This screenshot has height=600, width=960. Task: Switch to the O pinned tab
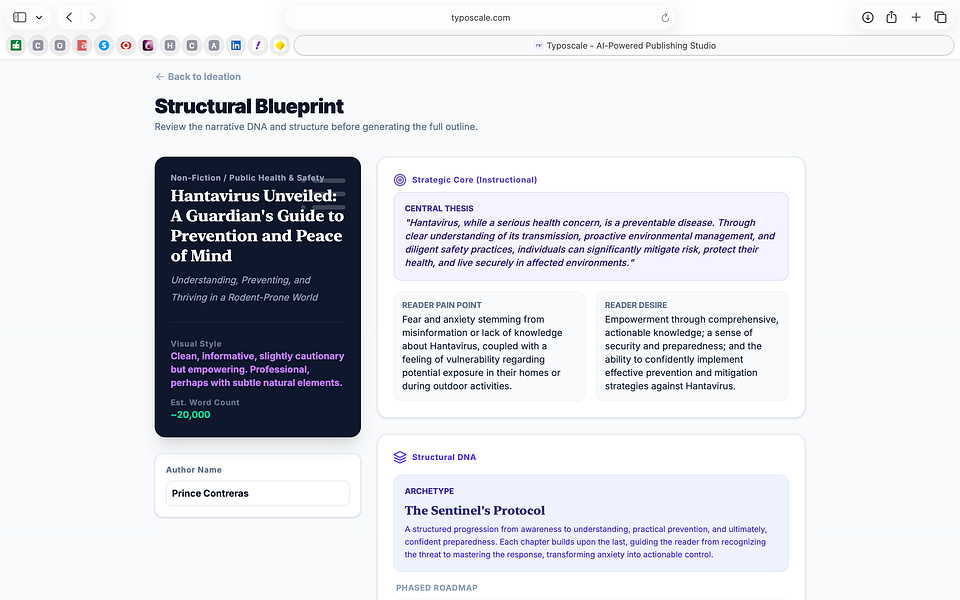pyautogui.click(x=60, y=45)
